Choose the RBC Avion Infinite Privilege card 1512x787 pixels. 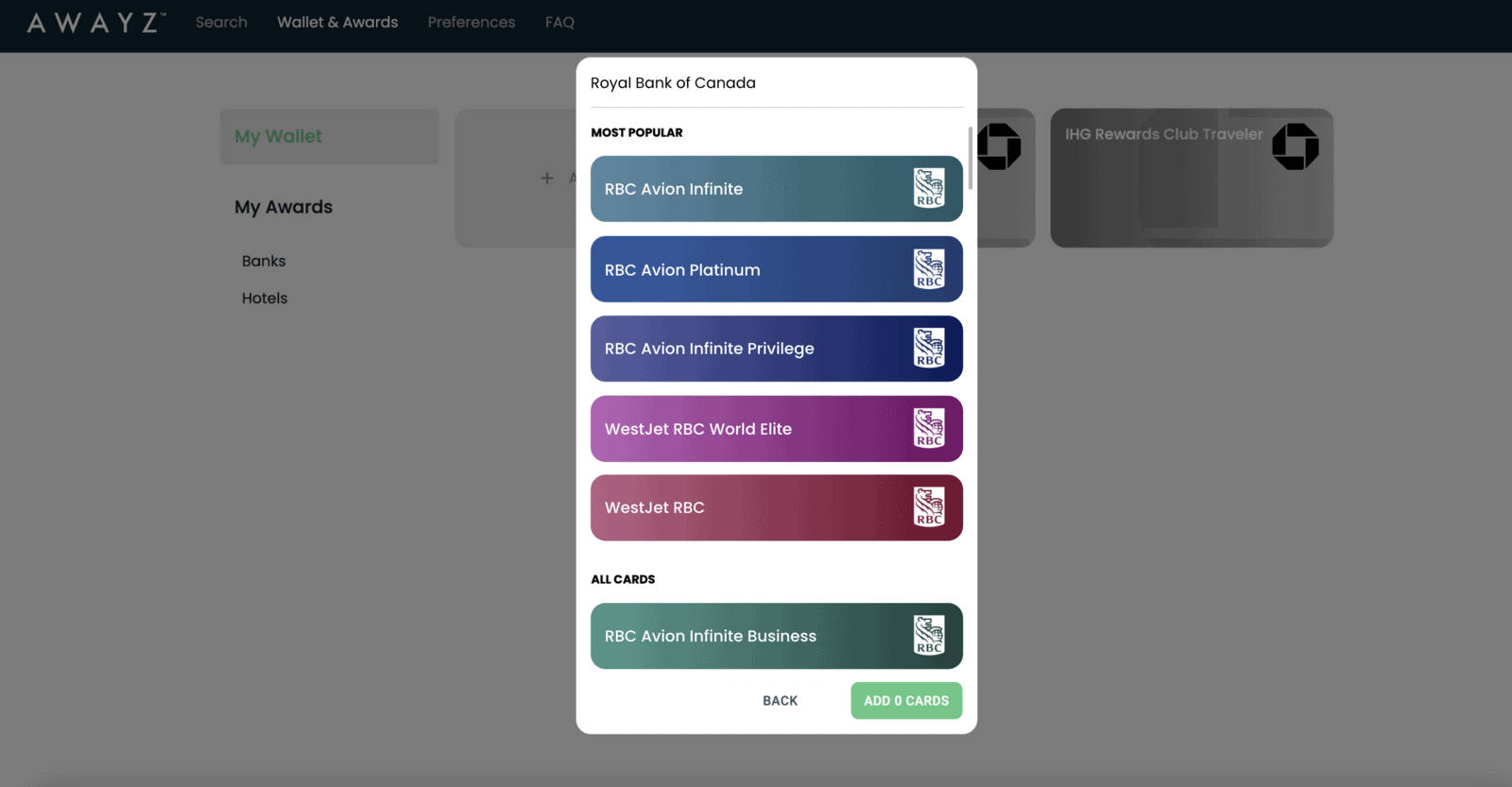[x=777, y=349]
